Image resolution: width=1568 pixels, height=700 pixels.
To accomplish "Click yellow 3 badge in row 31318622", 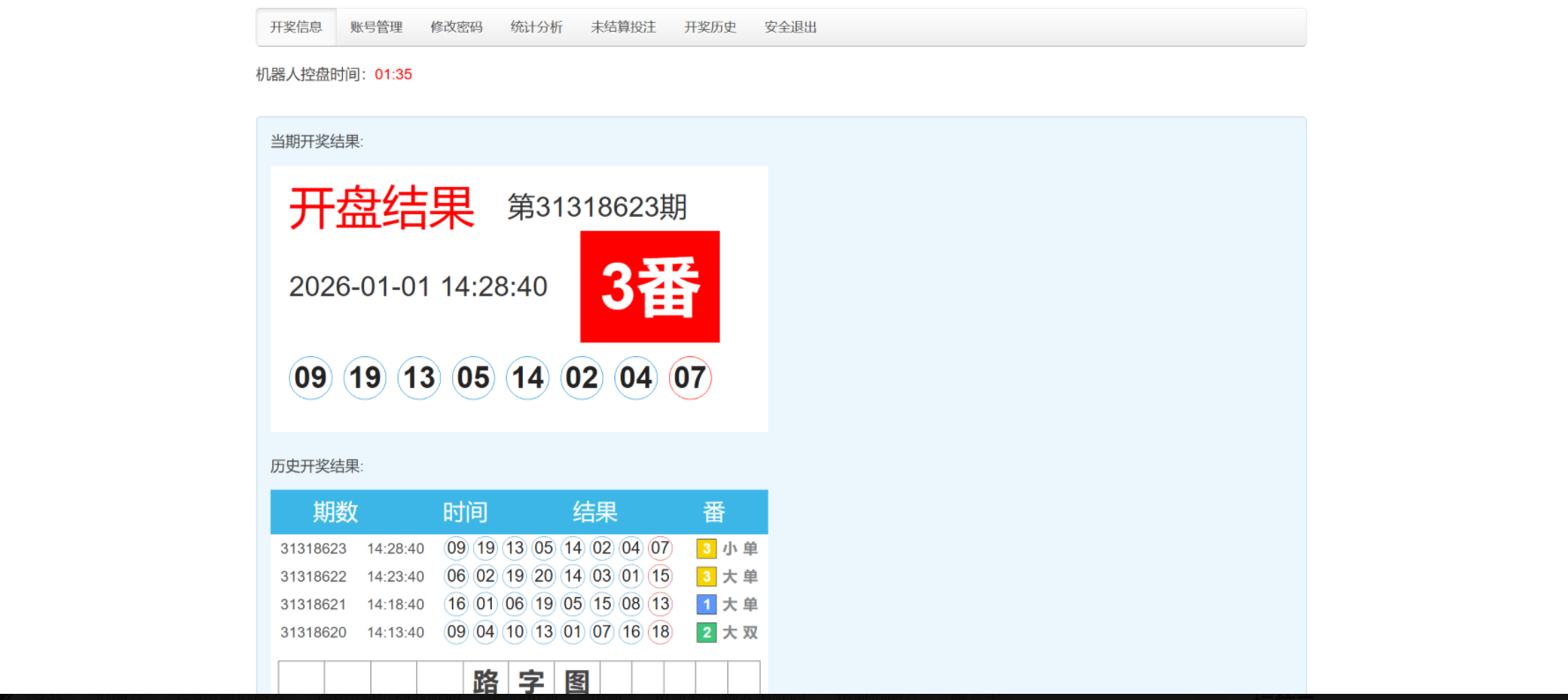I will coord(706,577).
